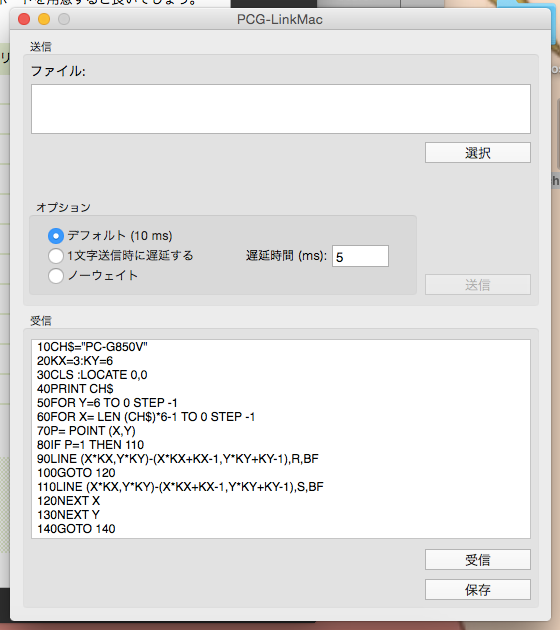Click the line 120NEXT X
This screenshot has height=630, width=560.
(x=69, y=501)
